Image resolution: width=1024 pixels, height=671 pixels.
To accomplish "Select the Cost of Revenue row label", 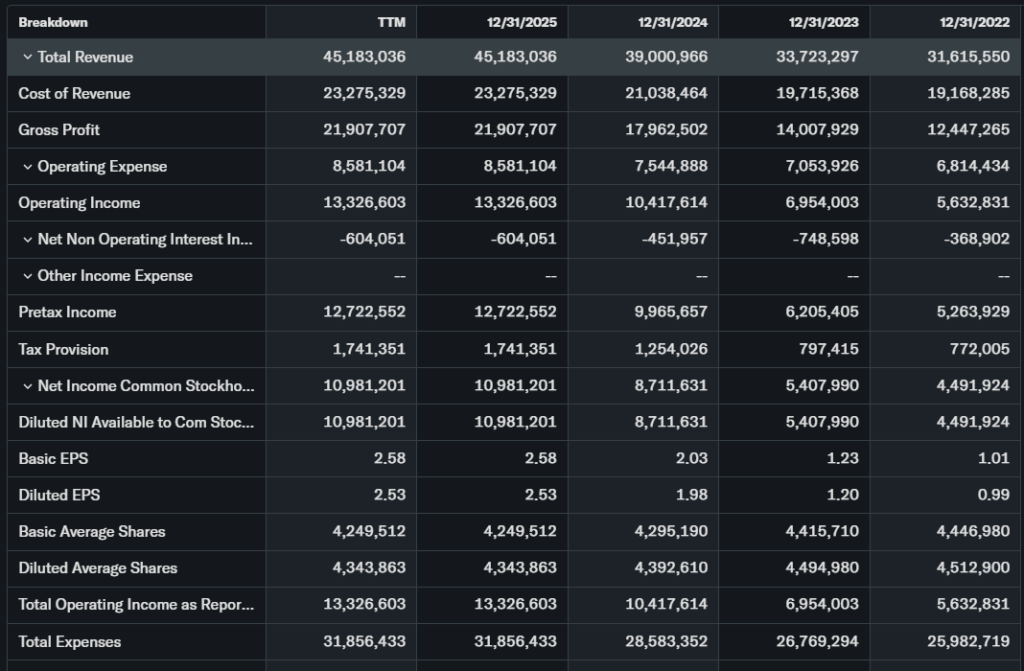I will 74,93.
